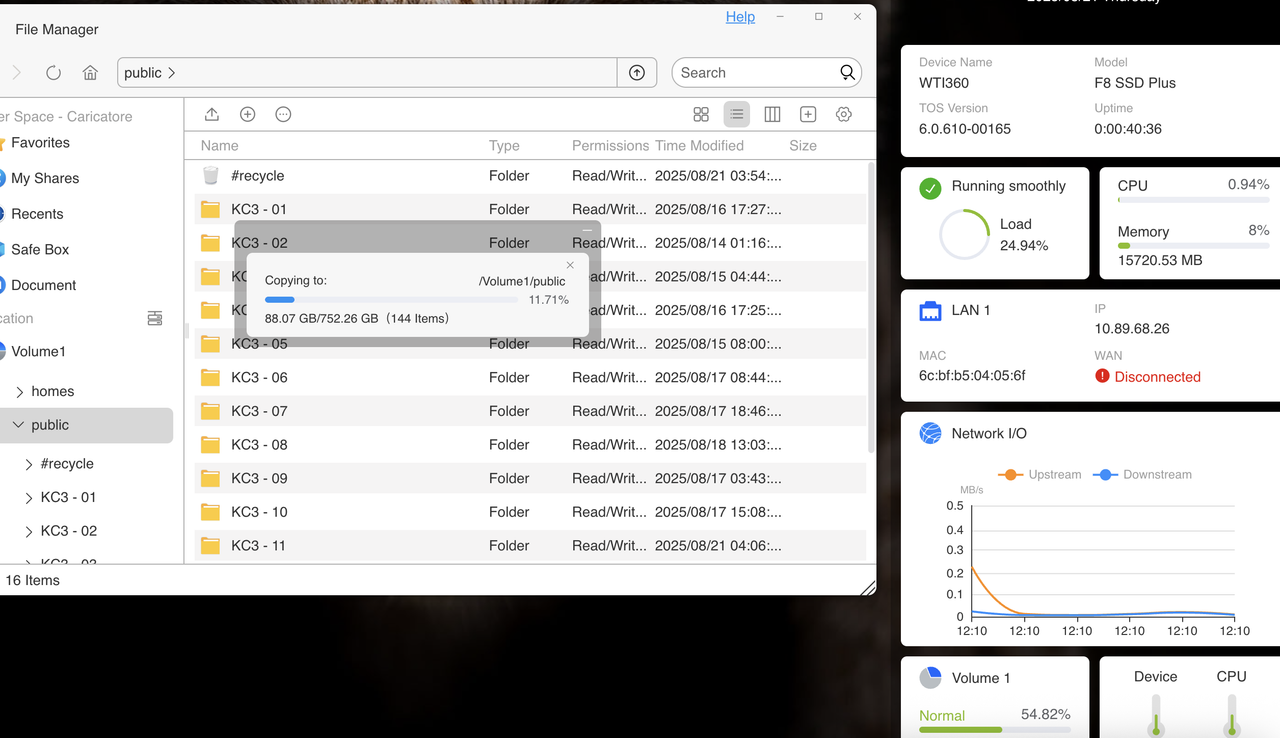
Task: Expand KC3 - 02 in the sidebar tree
Action: pos(29,531)
